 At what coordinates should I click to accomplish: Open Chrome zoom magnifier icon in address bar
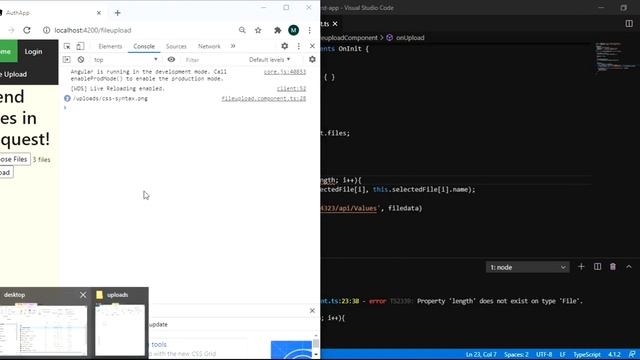pyautogui.click(x=242, y=30)
